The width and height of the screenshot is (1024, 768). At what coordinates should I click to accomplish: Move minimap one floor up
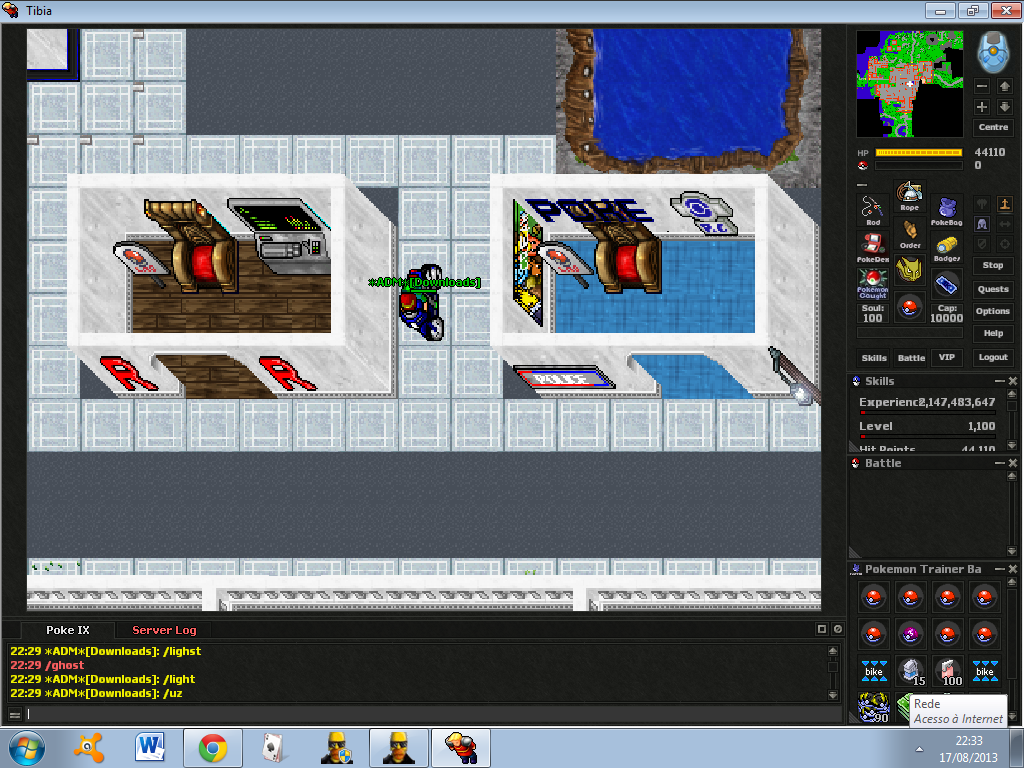tap(1004, 86)
